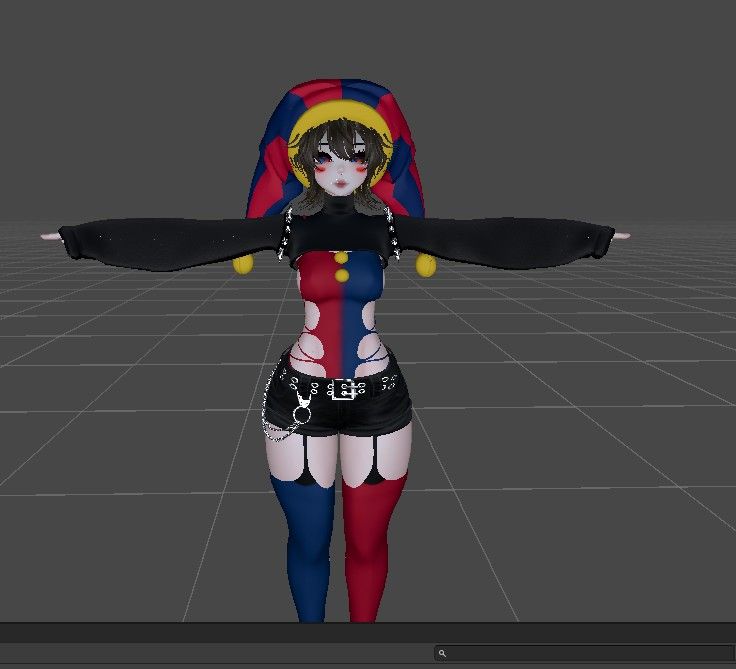Click the avatar's left black sleeve

click(x=174, y=243)
